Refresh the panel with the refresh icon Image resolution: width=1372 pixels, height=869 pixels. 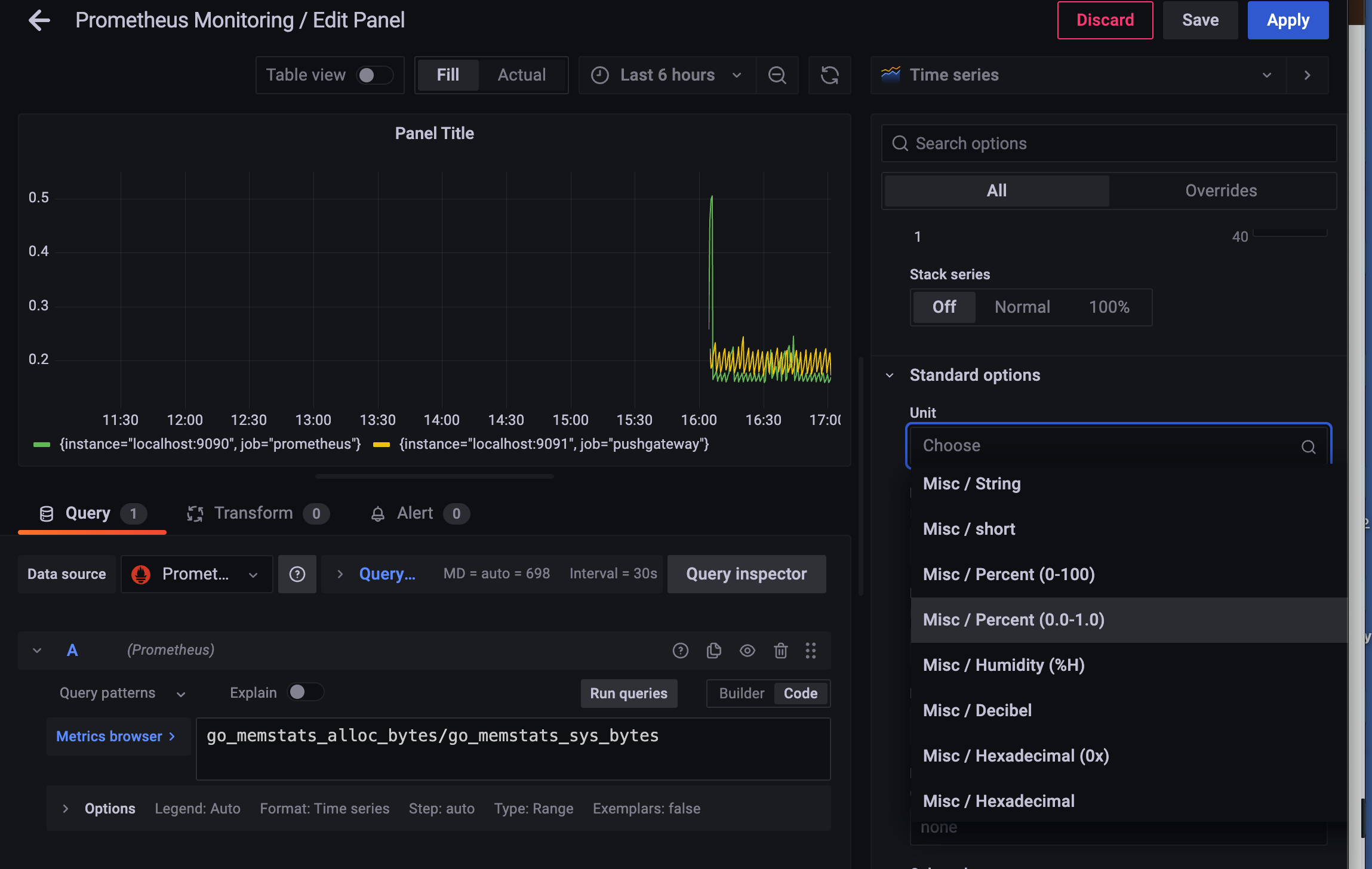[829, 75]
